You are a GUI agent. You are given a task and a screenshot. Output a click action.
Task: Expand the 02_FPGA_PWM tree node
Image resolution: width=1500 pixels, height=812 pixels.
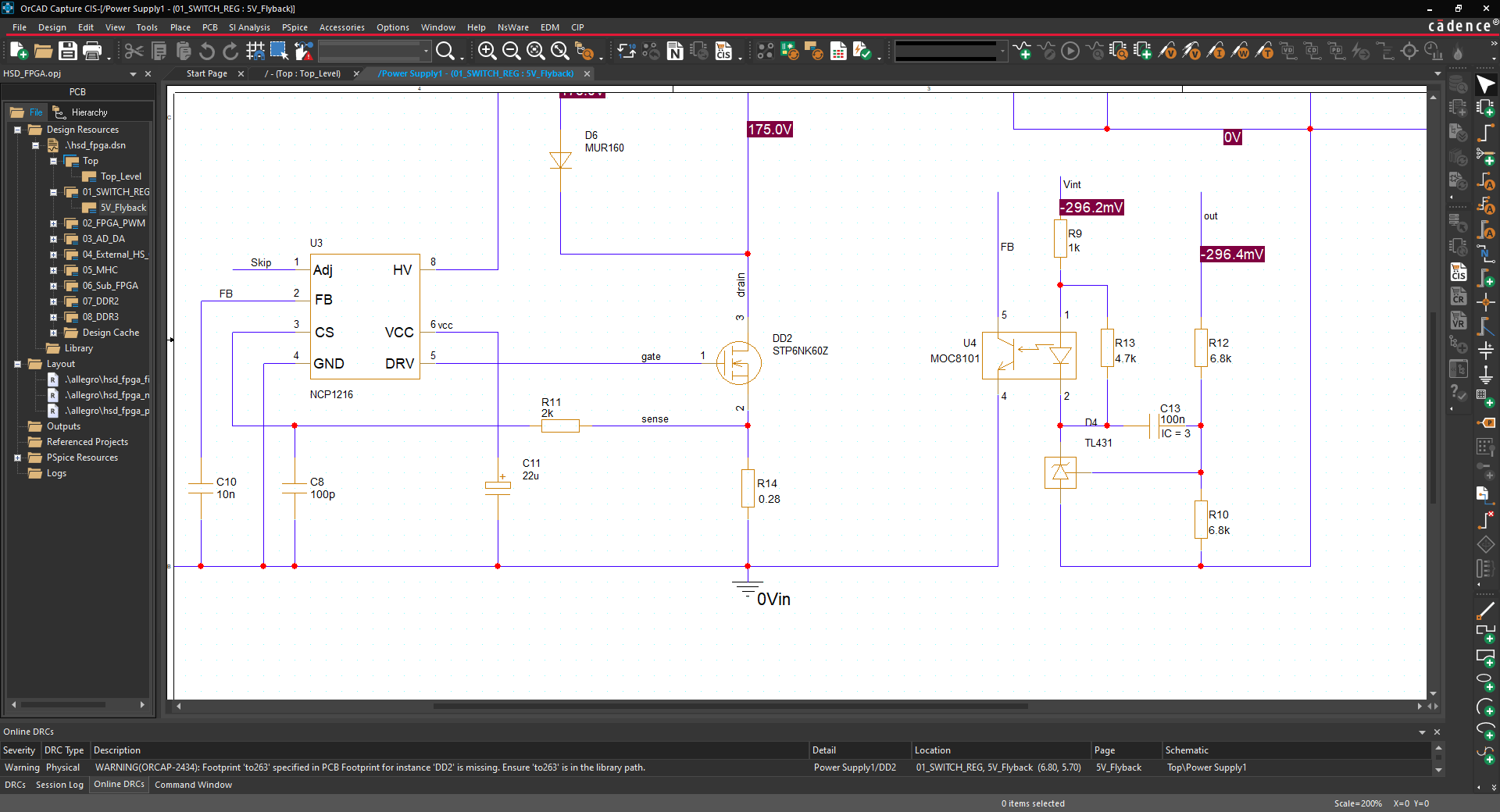53,223
